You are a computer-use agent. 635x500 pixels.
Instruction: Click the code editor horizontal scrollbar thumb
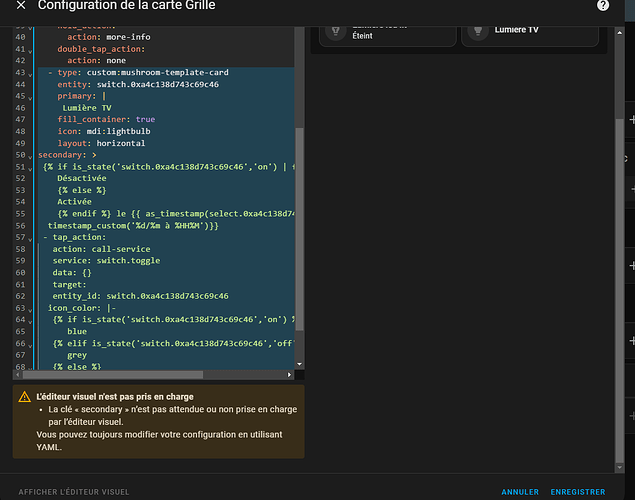tap(113, 375)
